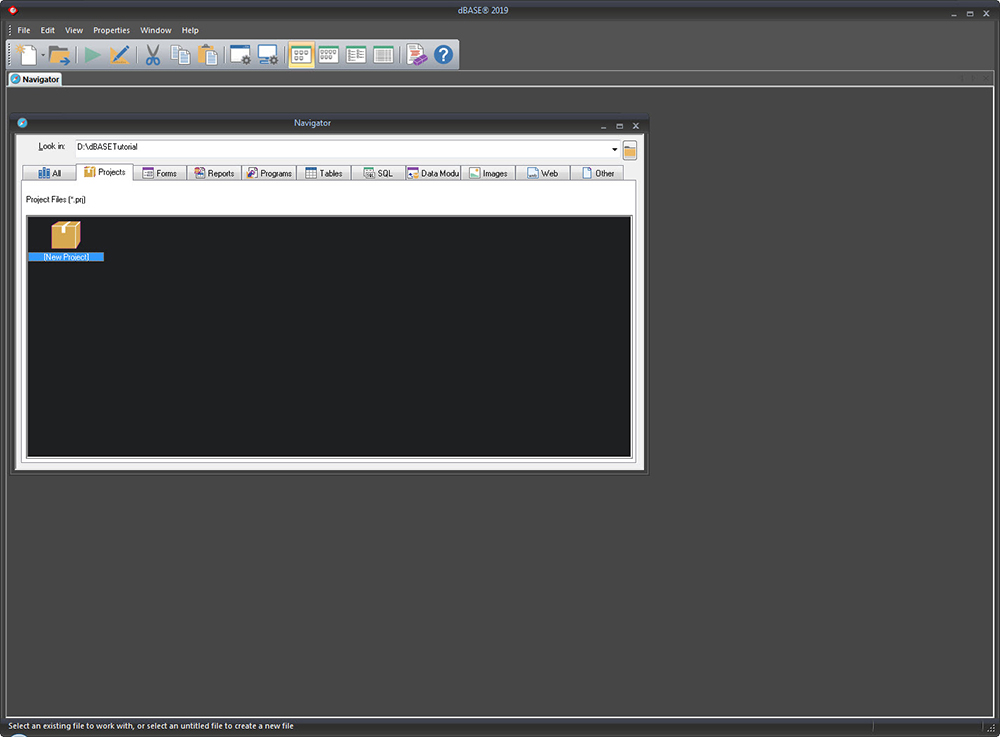Select the highlighted large icons view button

301,55
